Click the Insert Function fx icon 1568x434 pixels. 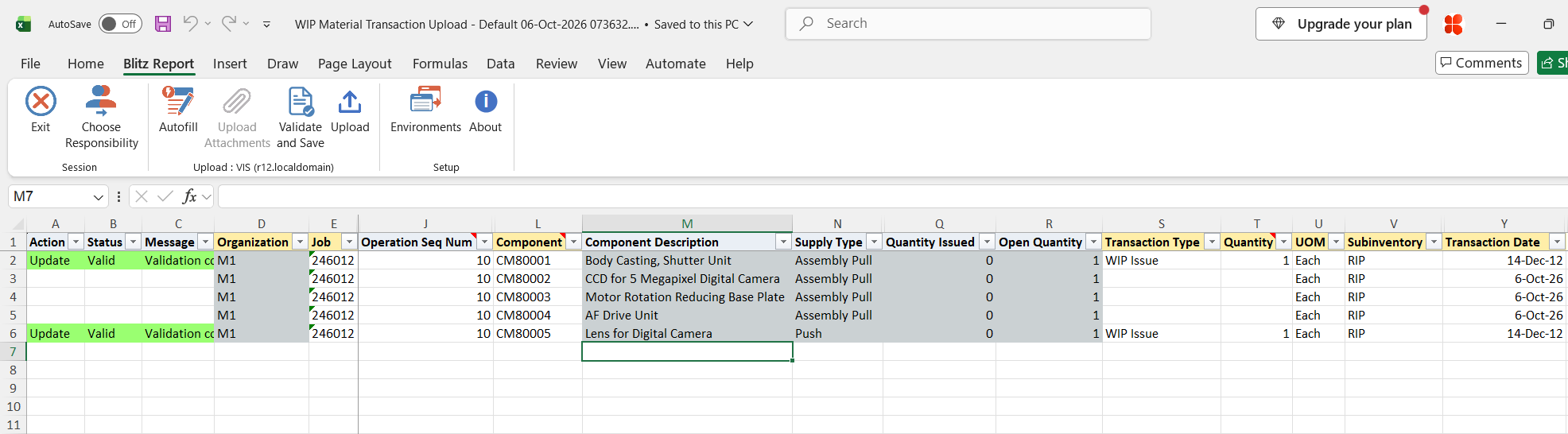pyautogui.click(x=189, y=196)
